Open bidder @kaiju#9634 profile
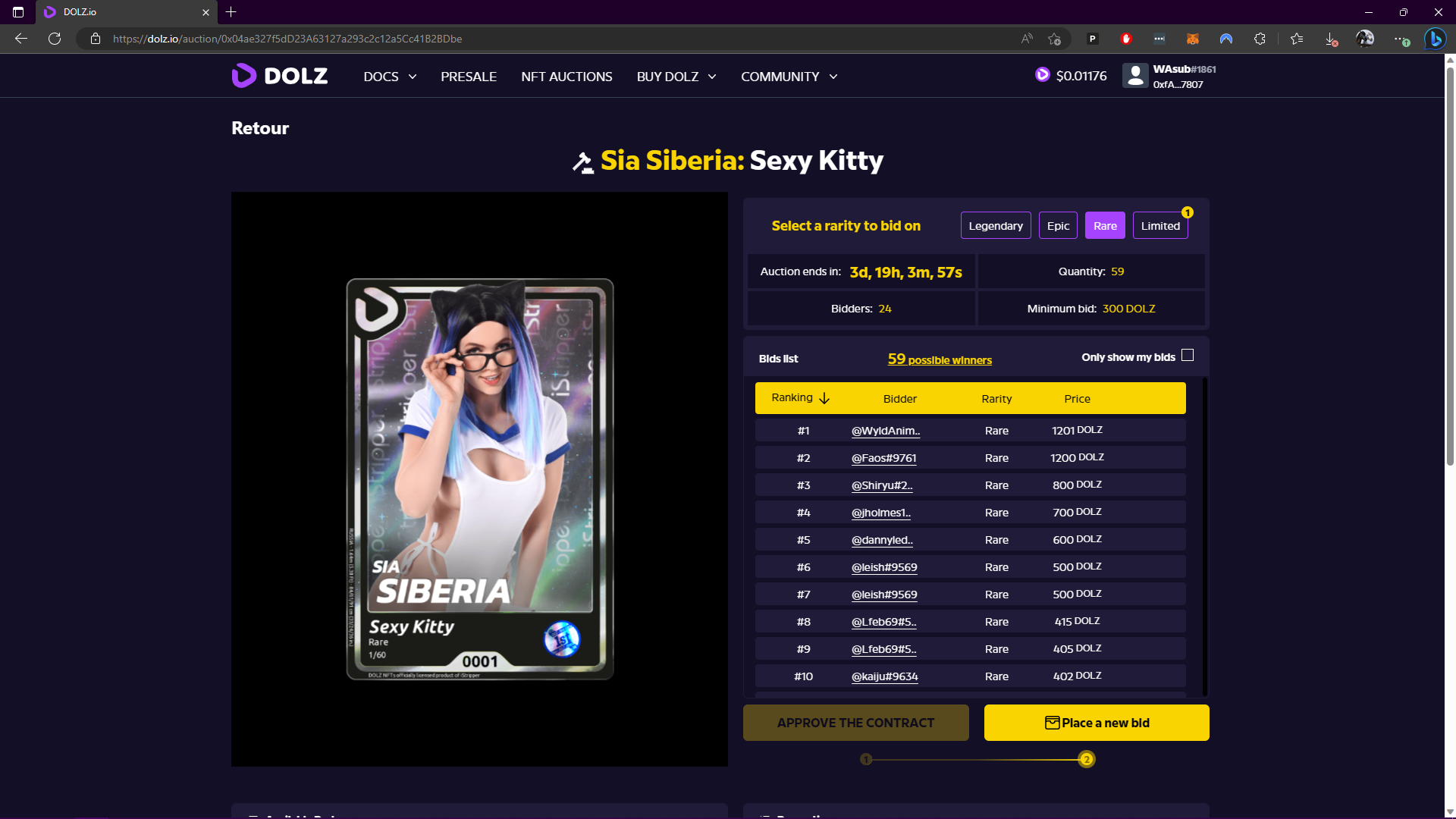This screenshot has width=1456, height=819. 884,676
